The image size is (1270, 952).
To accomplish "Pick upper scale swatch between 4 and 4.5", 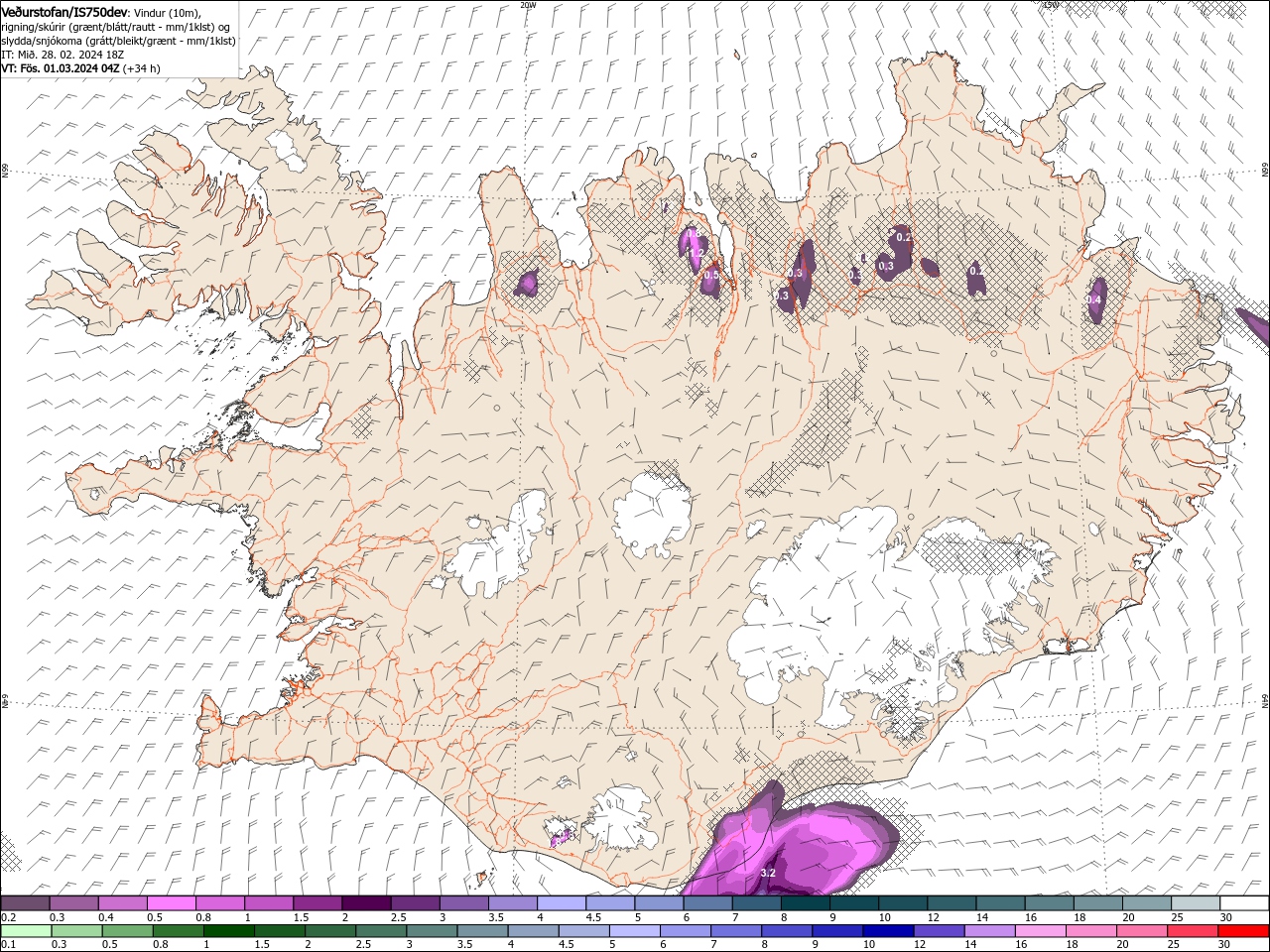I will coord(562,903).
